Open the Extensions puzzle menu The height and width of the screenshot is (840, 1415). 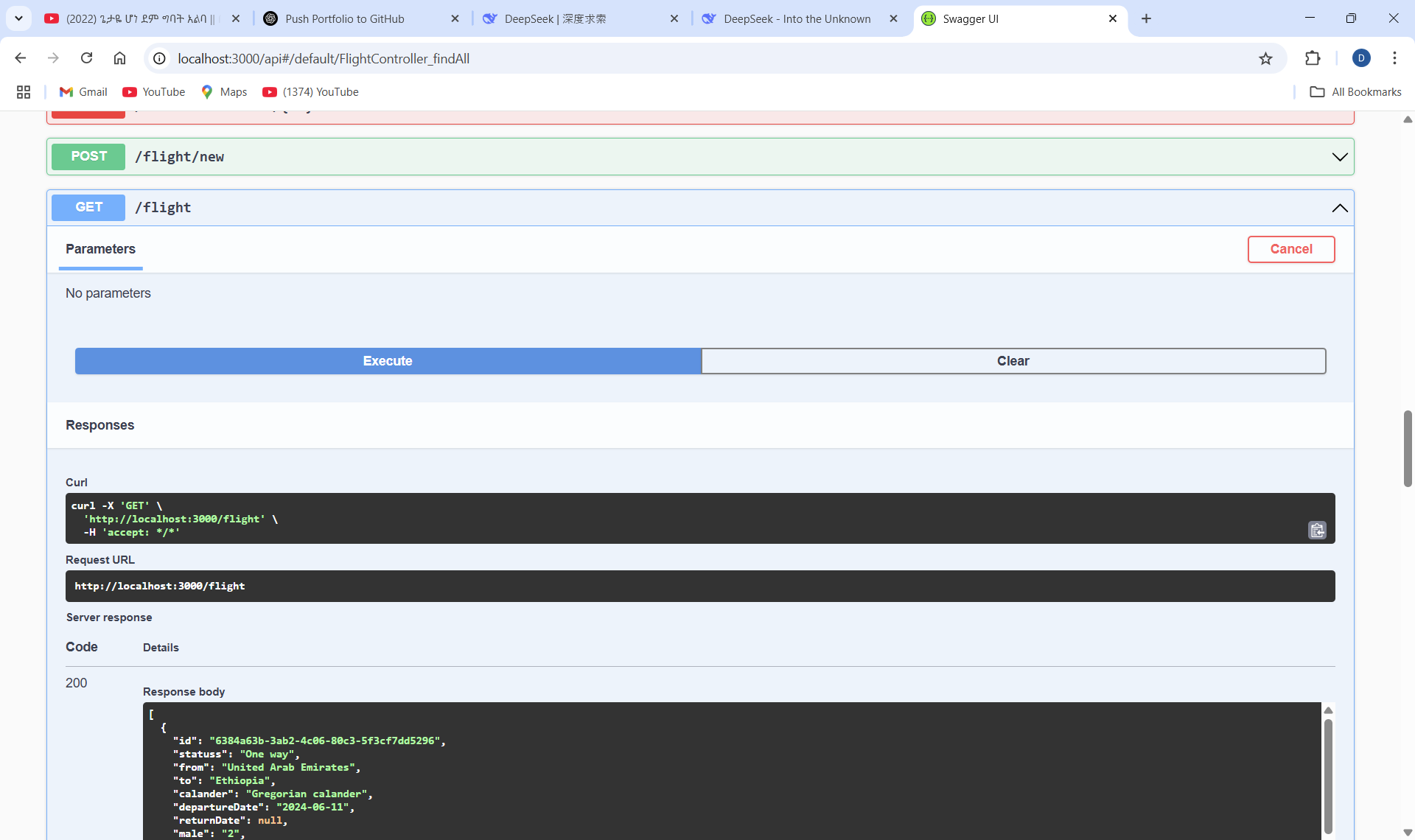[x=1313, y=58]
